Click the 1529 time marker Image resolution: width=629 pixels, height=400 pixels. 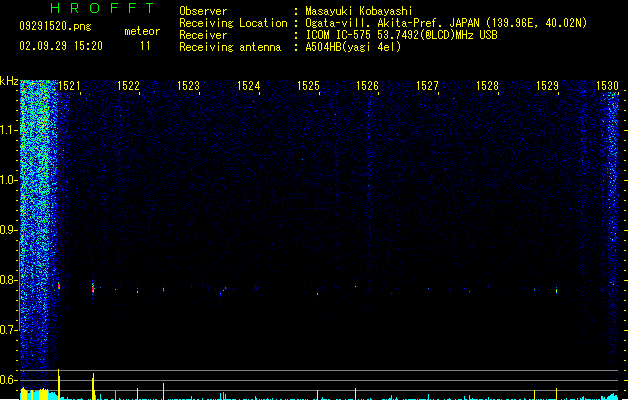pyautogui.click(x=548, y=86)
